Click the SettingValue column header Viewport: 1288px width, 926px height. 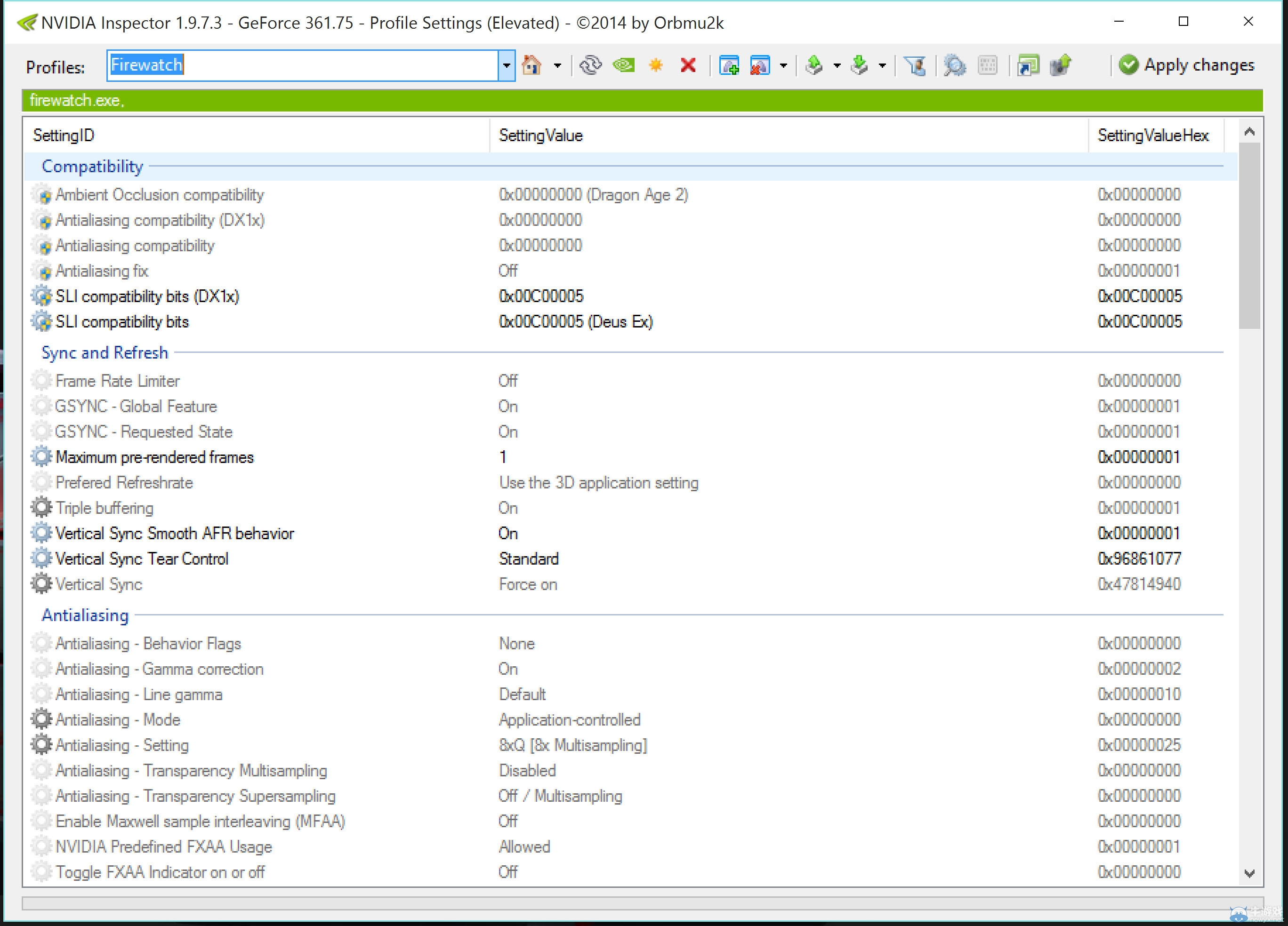click(789, 135)
